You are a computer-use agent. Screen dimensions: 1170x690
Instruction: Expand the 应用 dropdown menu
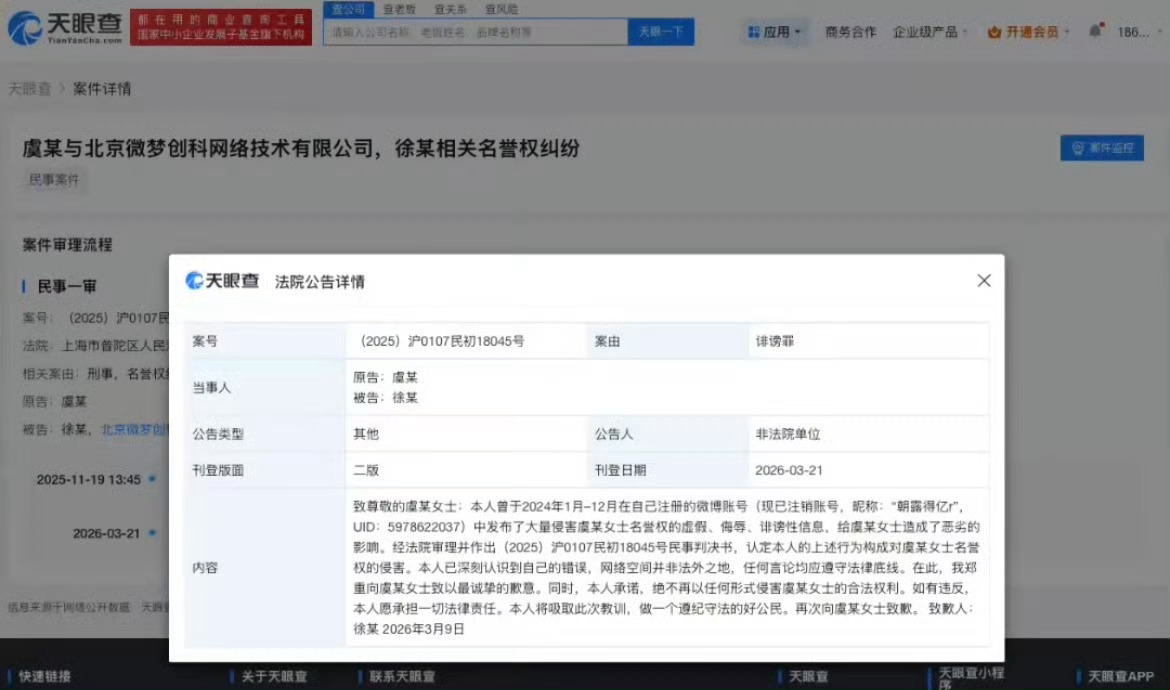pyautogui.click(x=775, y=31)
